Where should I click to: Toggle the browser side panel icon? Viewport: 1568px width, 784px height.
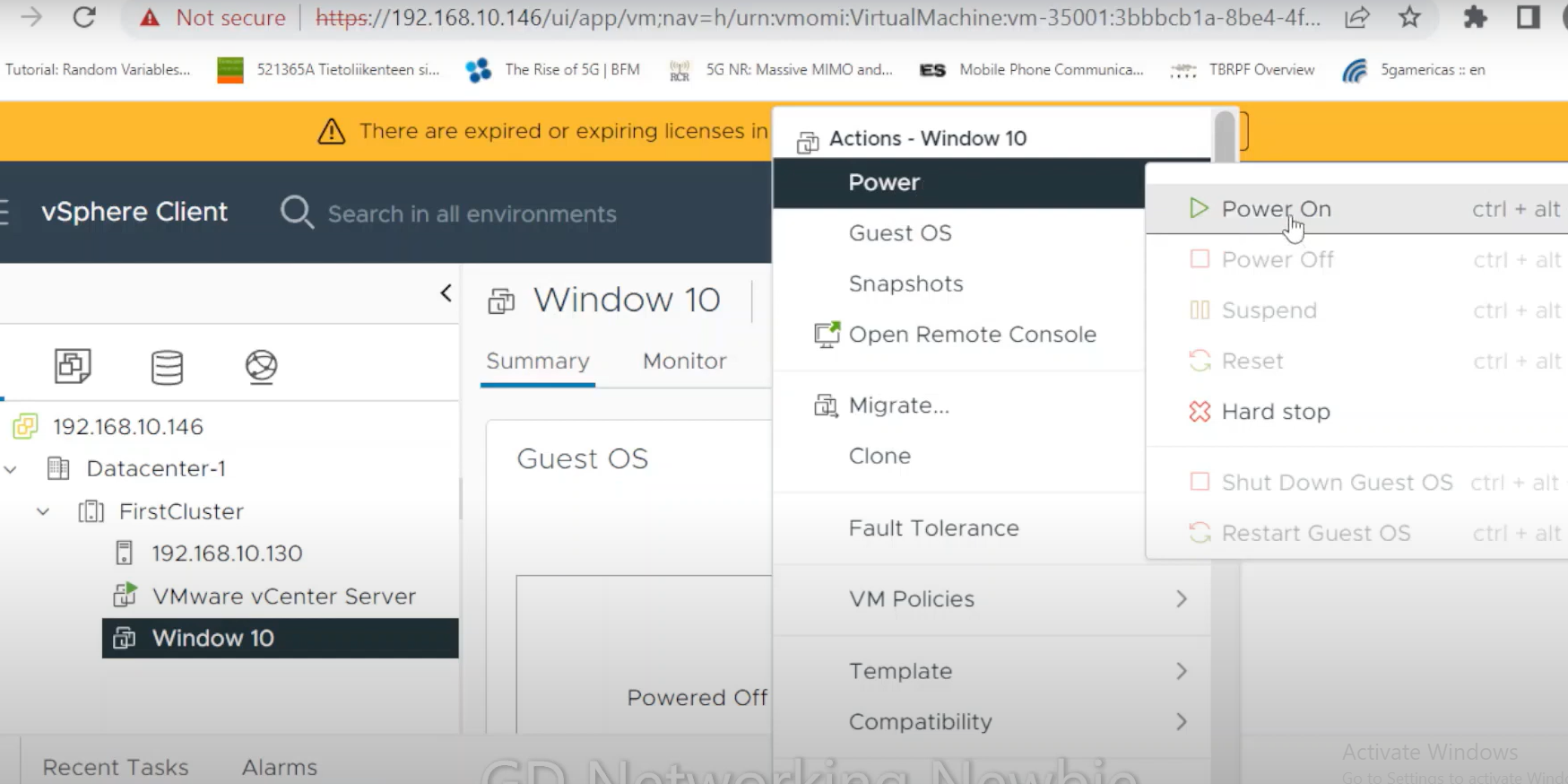pos(1528,17)
